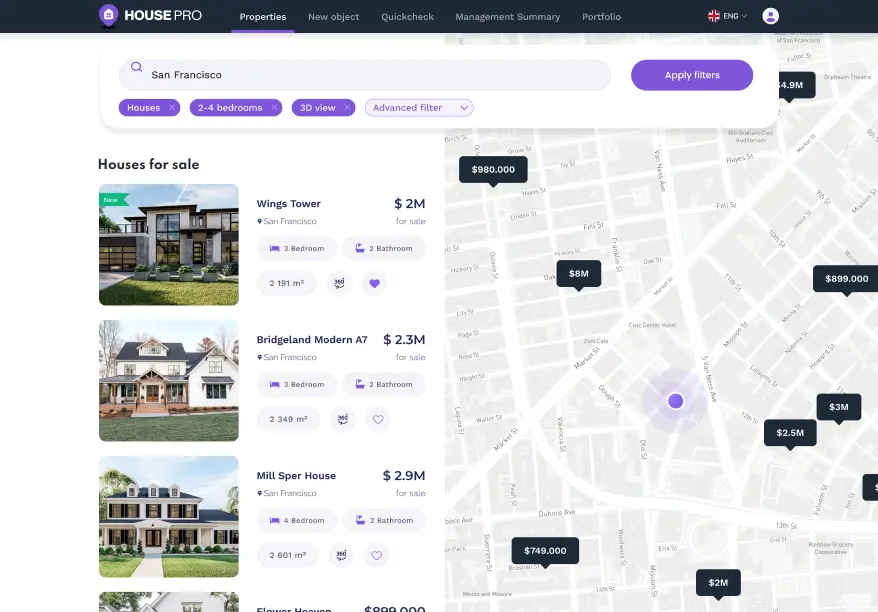This screenshot has height=612, width=878.
Task: Click the 2 191 m² area chip
Action: coord(287,283)
